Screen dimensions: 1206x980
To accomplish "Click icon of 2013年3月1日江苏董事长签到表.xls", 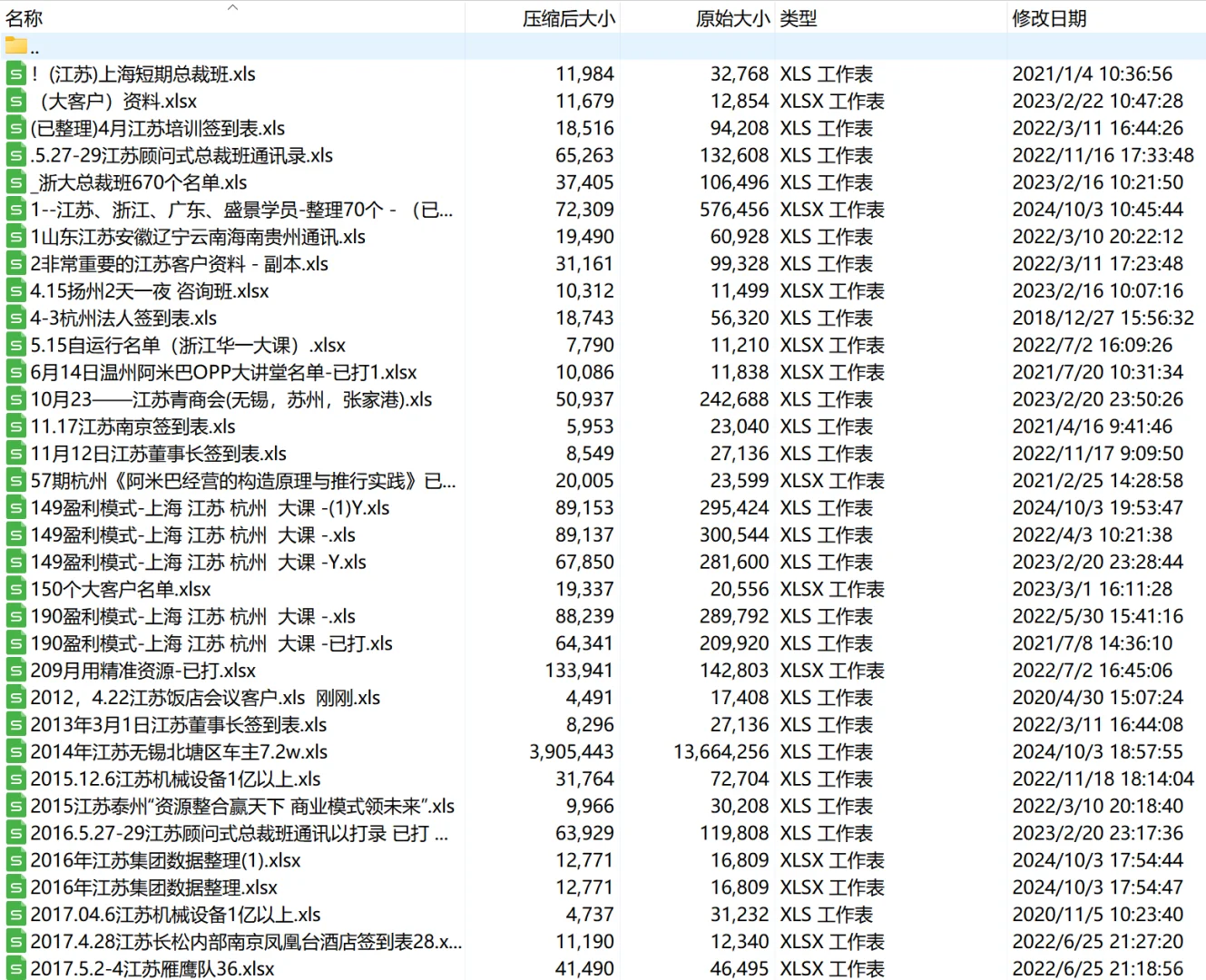I will tap(16, 725).
